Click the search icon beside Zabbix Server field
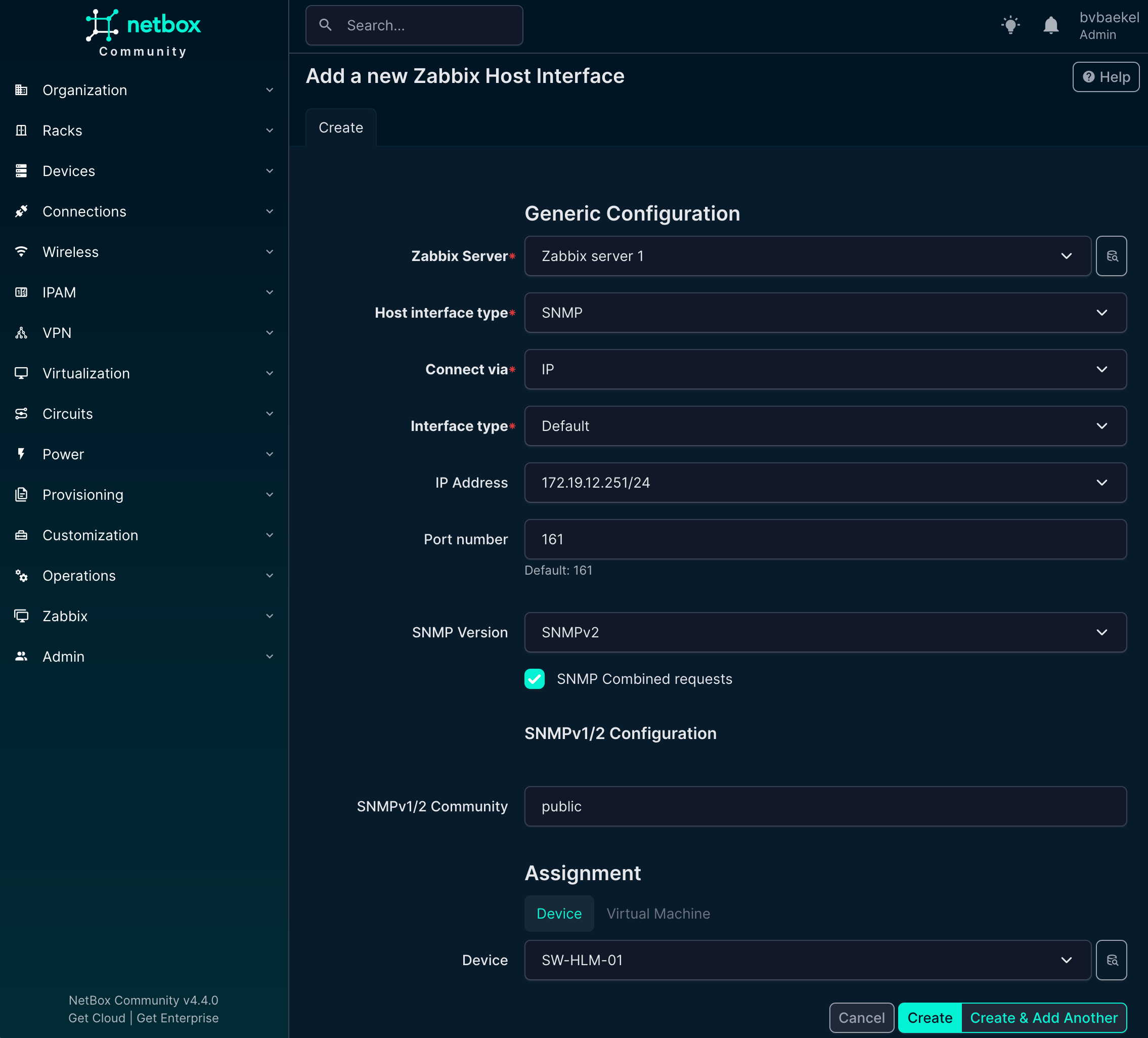This screenshot has width=1148, height=1038. pyautogui.click(x=1111, y=256)
